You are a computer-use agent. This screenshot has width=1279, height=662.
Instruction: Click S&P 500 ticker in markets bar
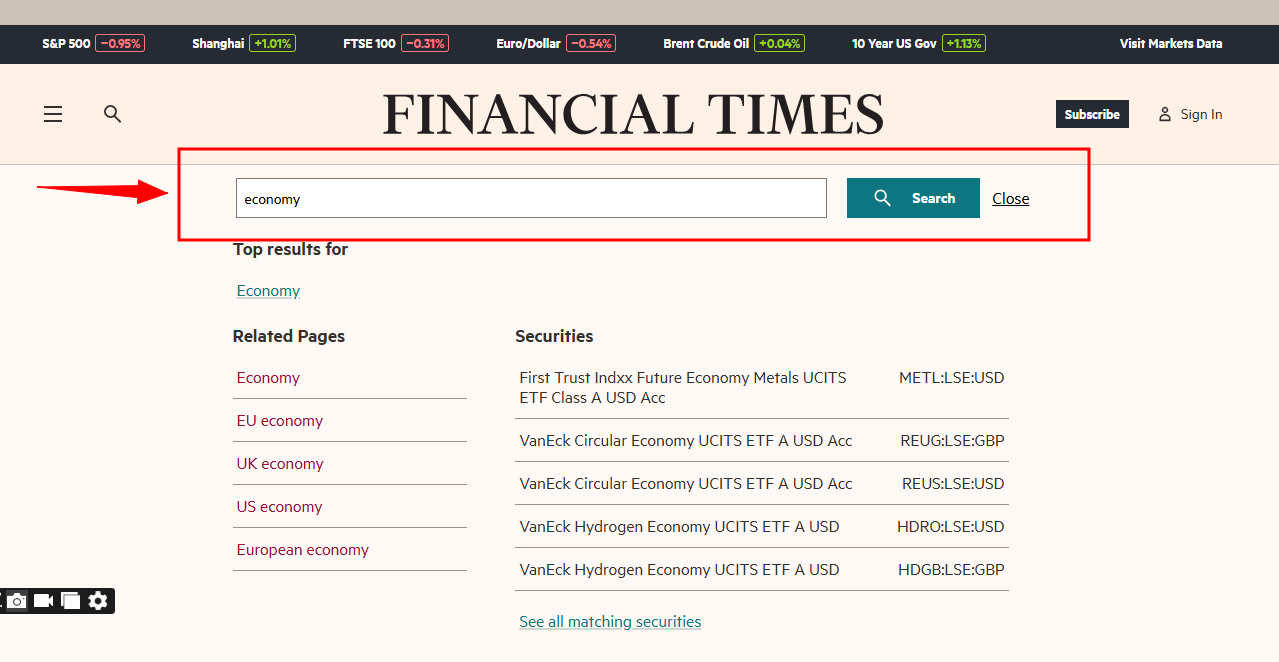point(66,43)
